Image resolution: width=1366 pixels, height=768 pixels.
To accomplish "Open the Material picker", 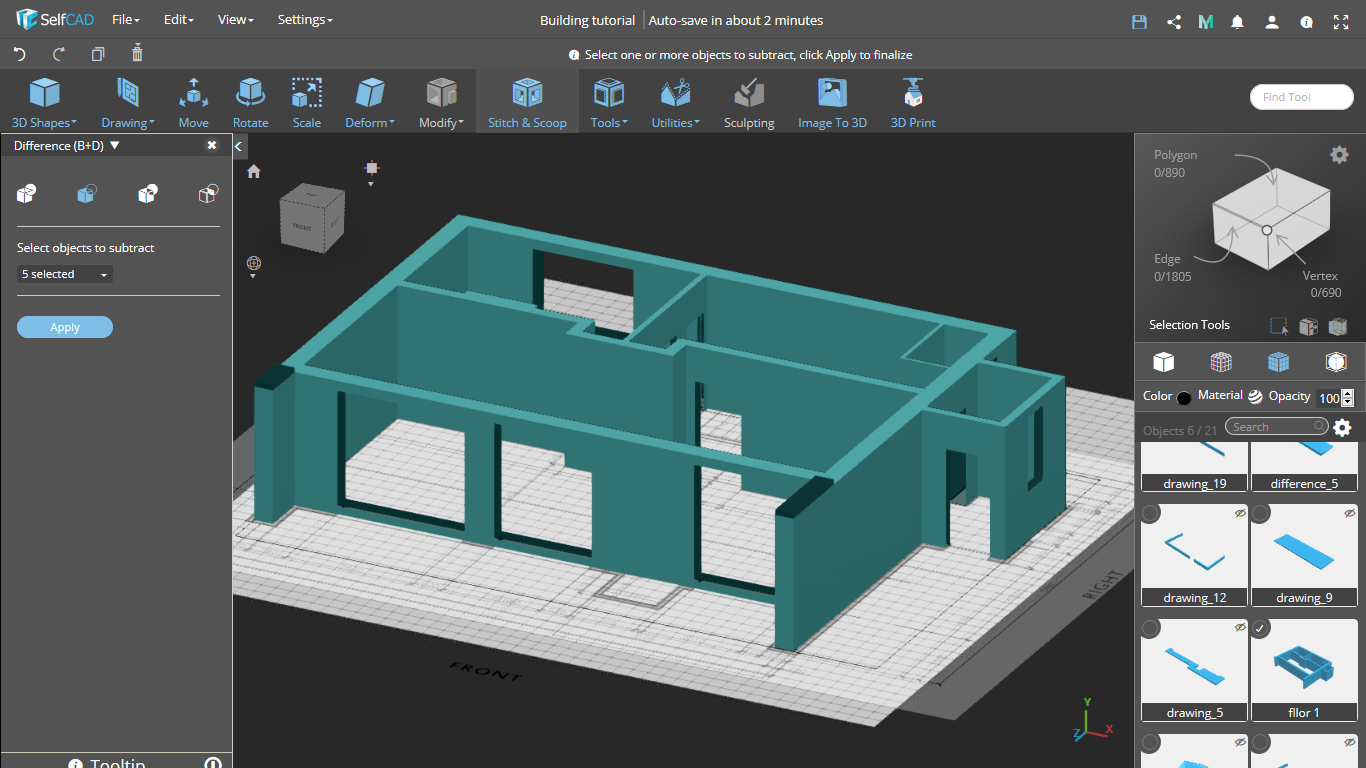I will click(x=1255, y=396).
